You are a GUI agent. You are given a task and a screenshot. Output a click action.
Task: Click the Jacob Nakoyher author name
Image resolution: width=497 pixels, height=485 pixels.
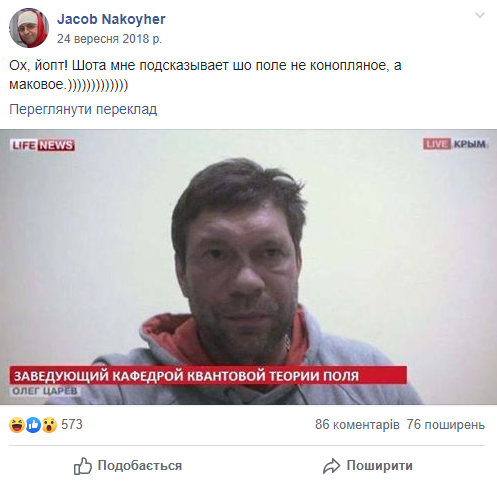tap(111, 19)
